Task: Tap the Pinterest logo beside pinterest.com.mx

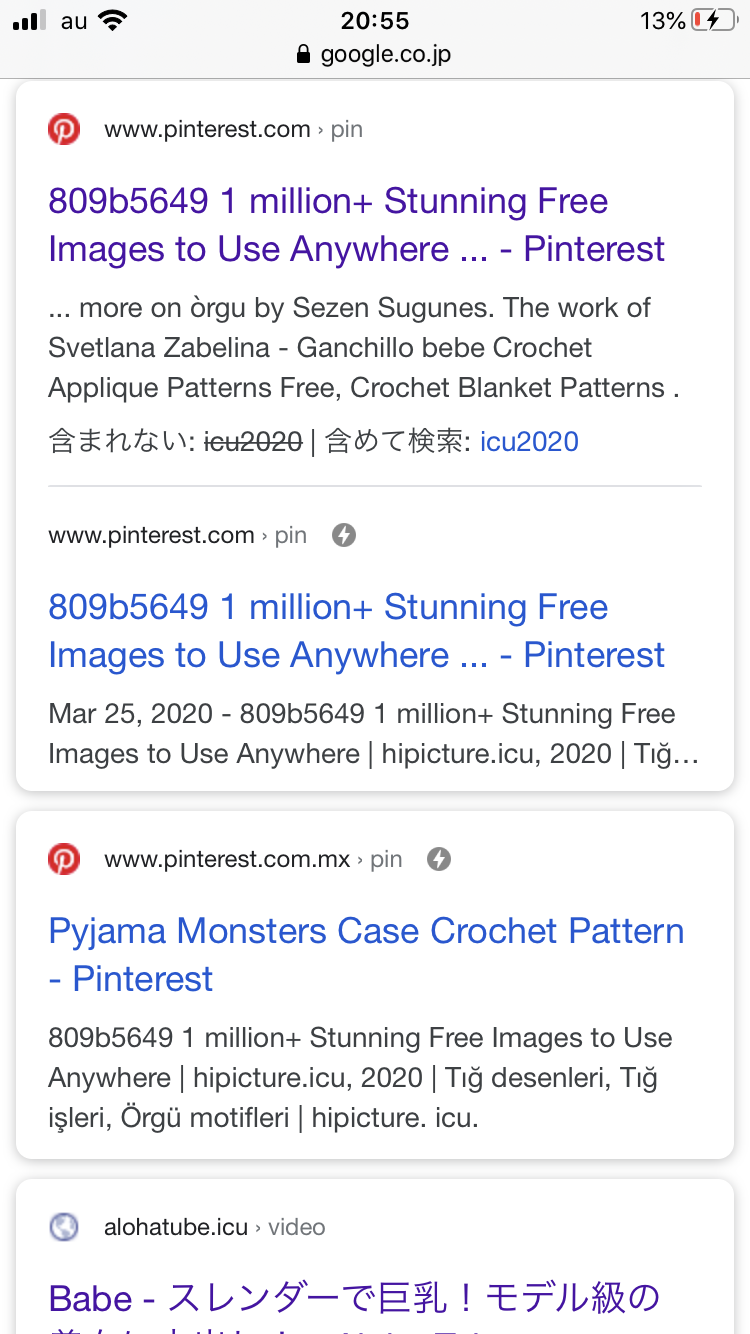Action: [64, 859]
